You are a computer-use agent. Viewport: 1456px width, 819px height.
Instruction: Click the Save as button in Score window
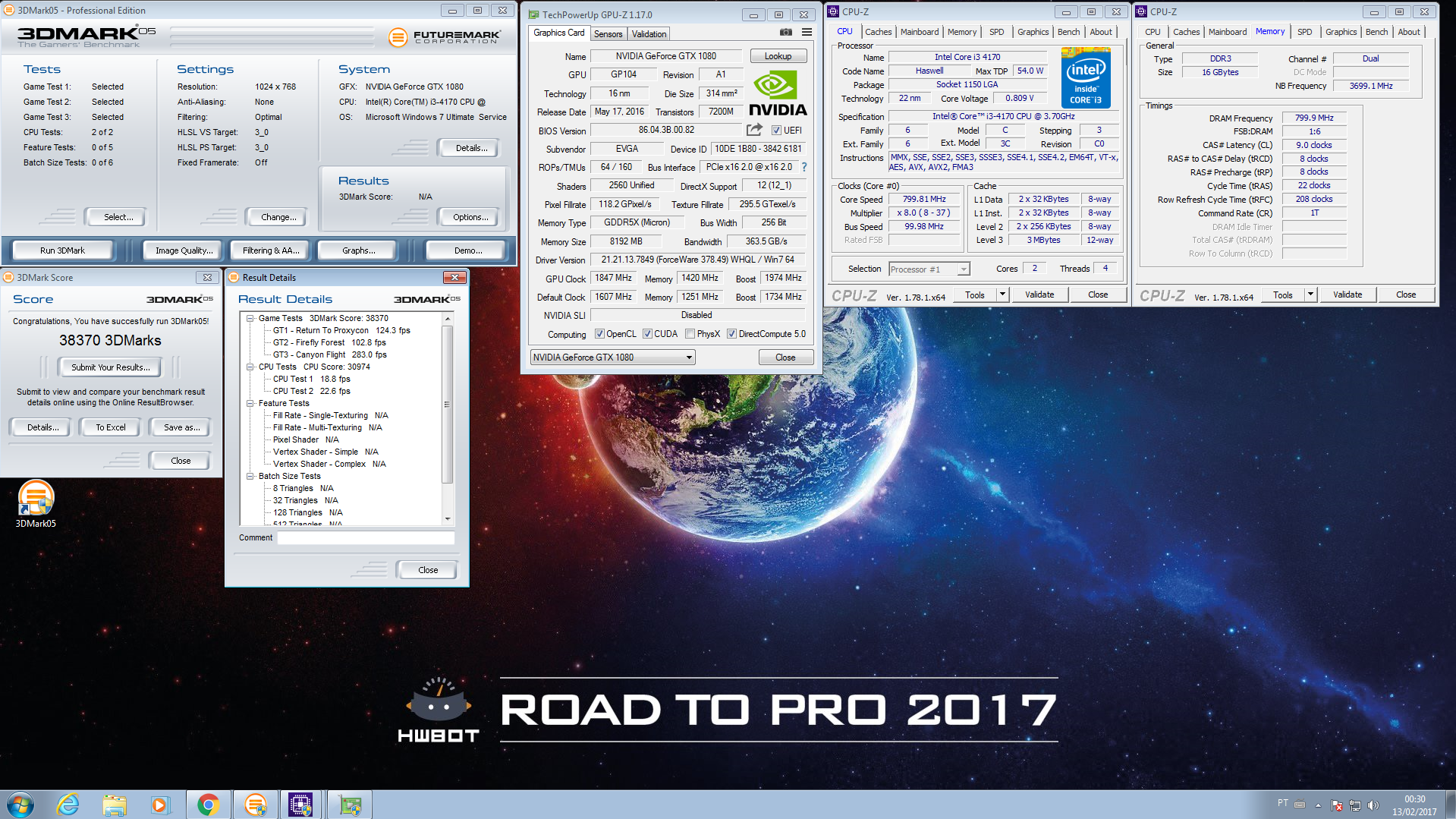pyautogui.click(x=182, y=427)
